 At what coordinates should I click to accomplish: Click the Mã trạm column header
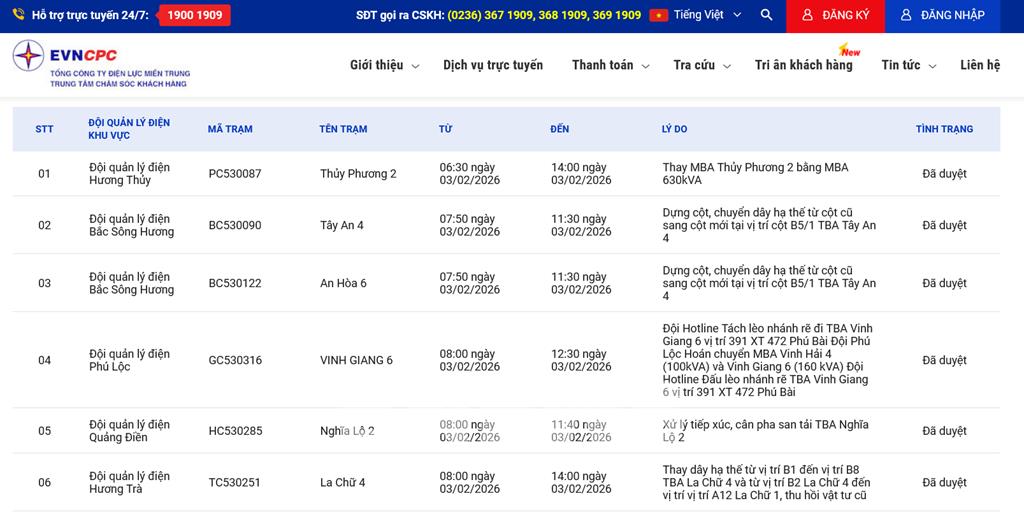click(230, 129)
